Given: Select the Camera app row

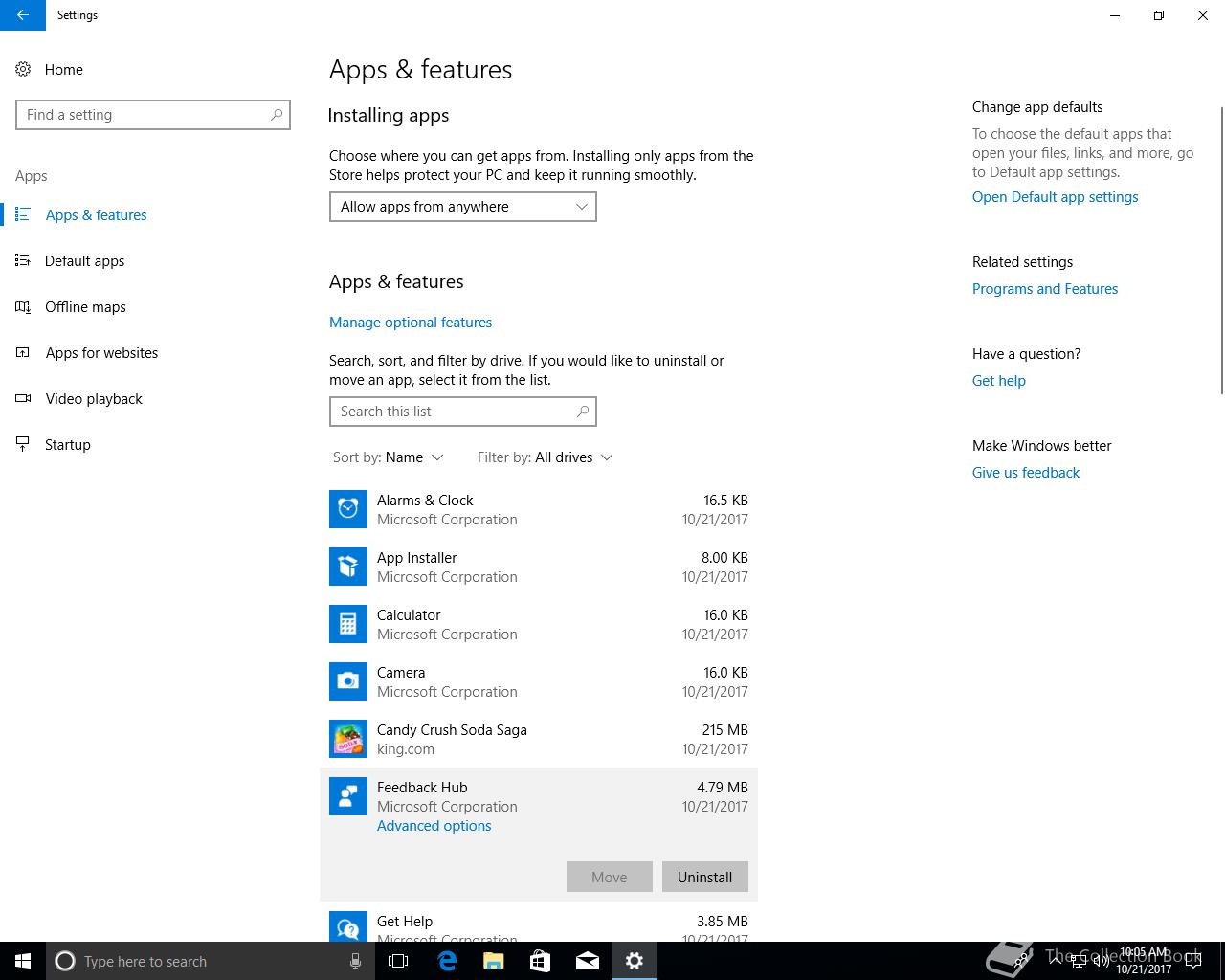Looking at the screenshot, I should [x=539, y=681].
